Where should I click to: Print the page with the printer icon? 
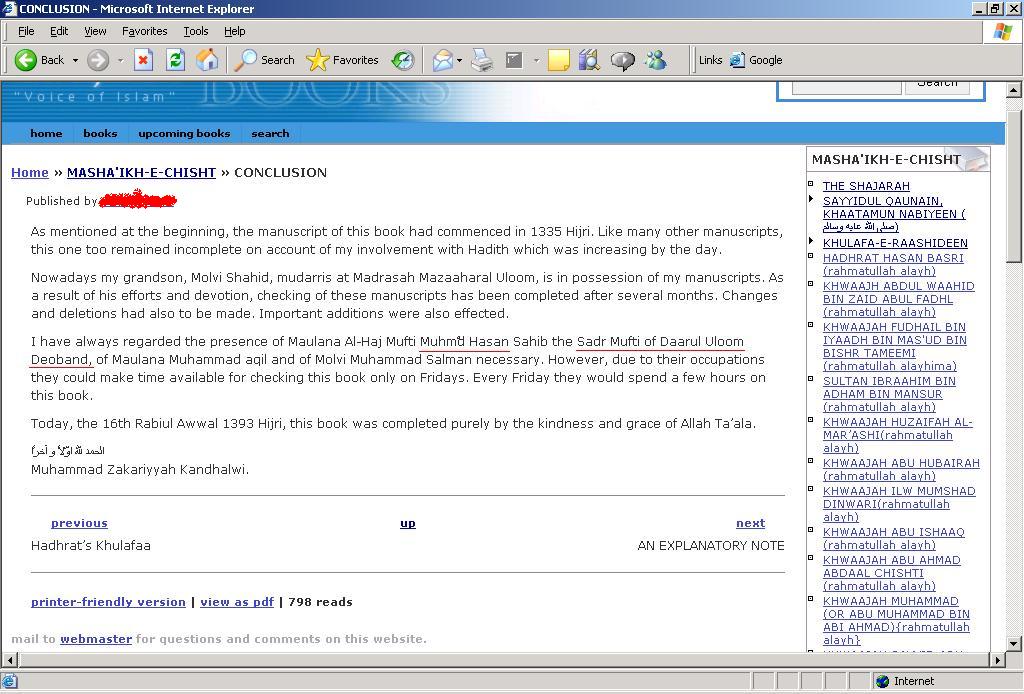click(x=482, y=60)
